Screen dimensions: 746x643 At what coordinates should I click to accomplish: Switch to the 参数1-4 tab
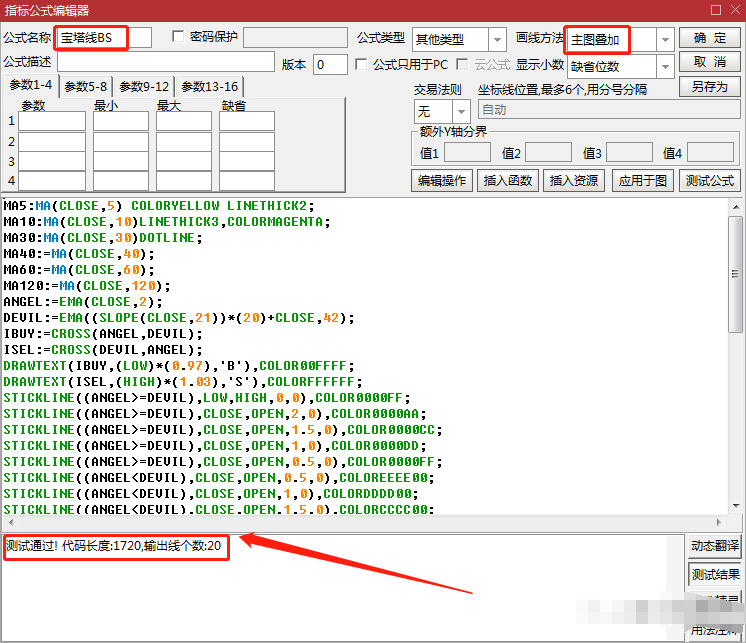(30, 85)
